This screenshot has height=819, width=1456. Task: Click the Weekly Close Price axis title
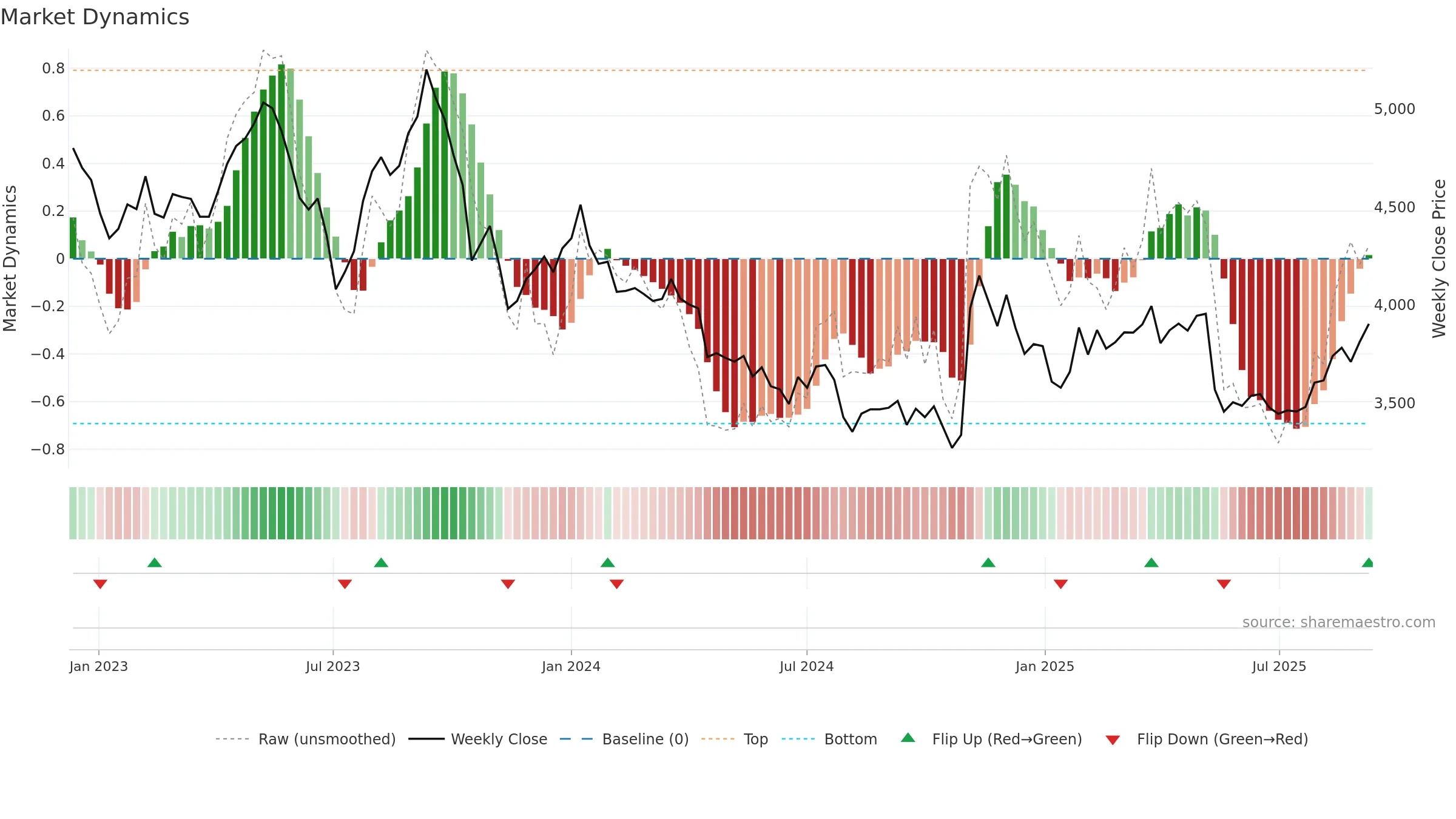[x=1439, y=258]
